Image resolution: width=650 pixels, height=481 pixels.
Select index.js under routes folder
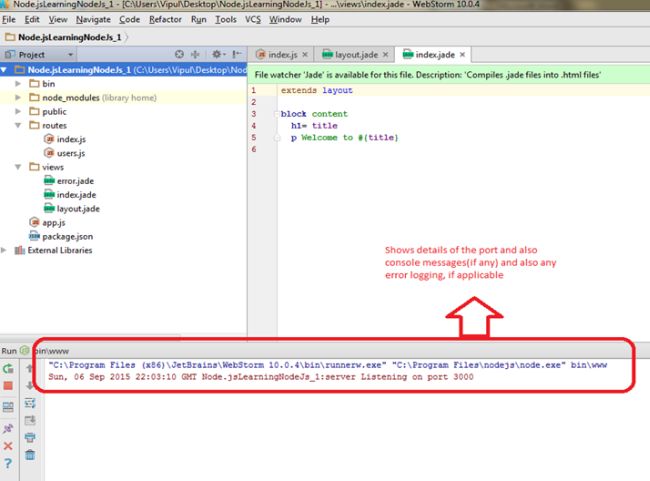click(65, 139)
